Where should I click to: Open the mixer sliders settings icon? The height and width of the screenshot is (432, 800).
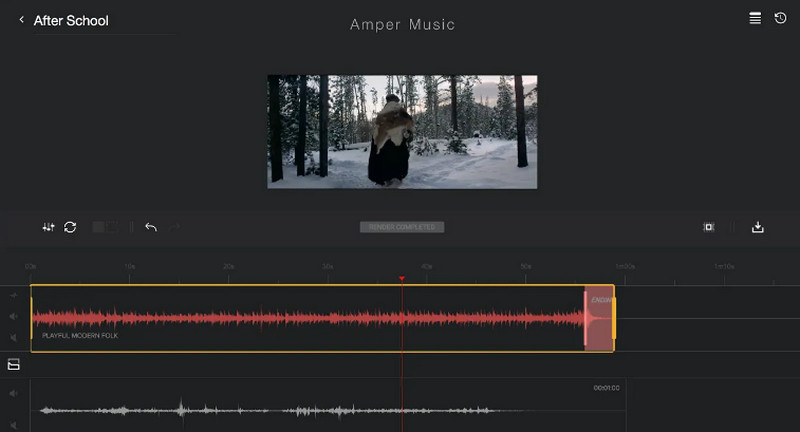tap(48, 227)
